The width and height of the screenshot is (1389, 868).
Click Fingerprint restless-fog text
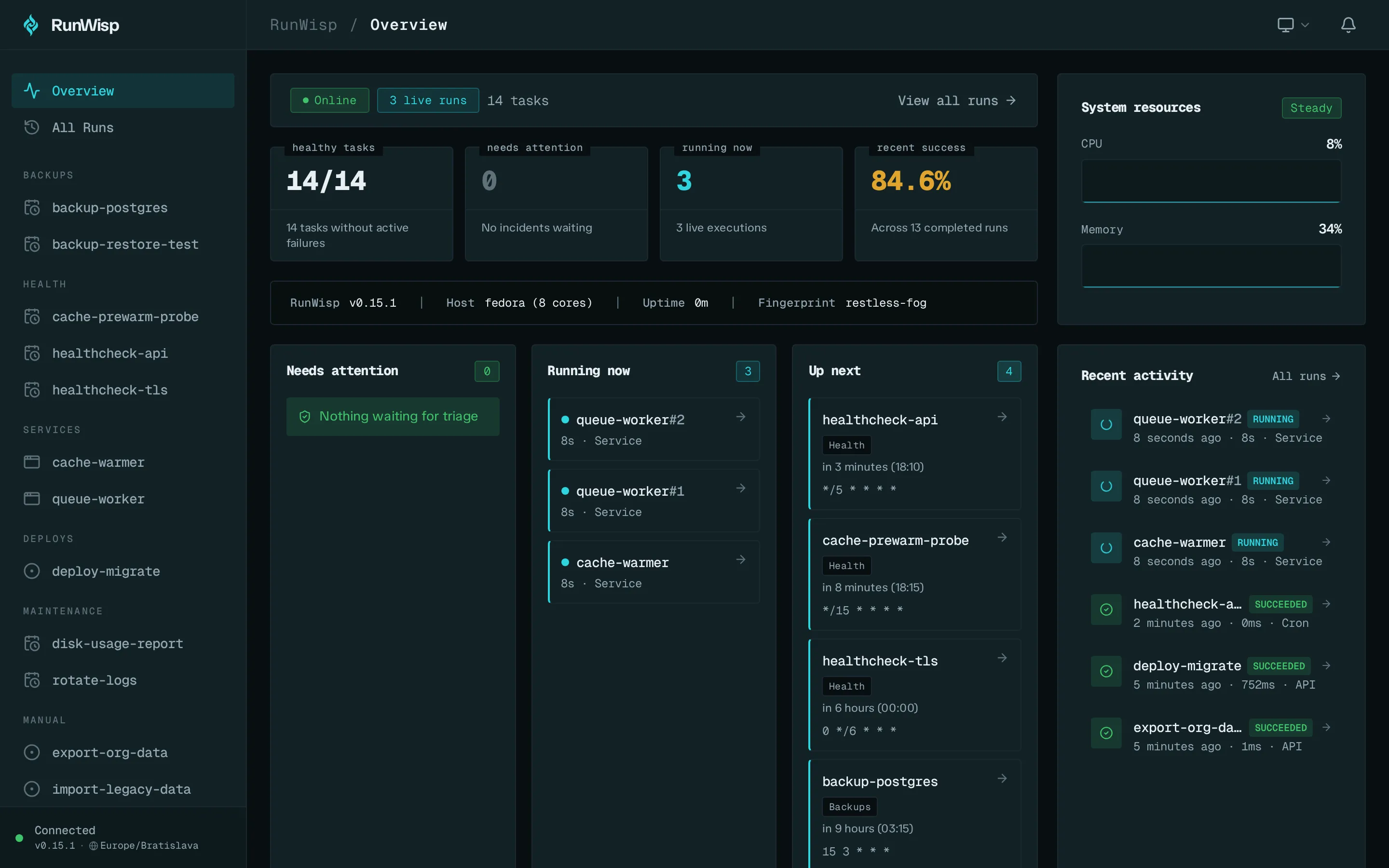tap(842, 303)
